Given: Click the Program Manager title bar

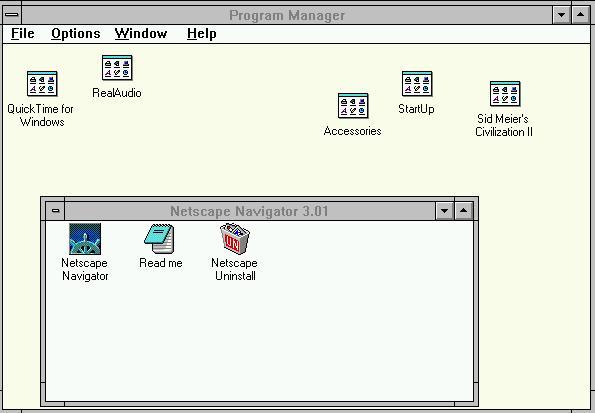Looking at the screenshot, I should pyautogui.click(x=287, y=15).
